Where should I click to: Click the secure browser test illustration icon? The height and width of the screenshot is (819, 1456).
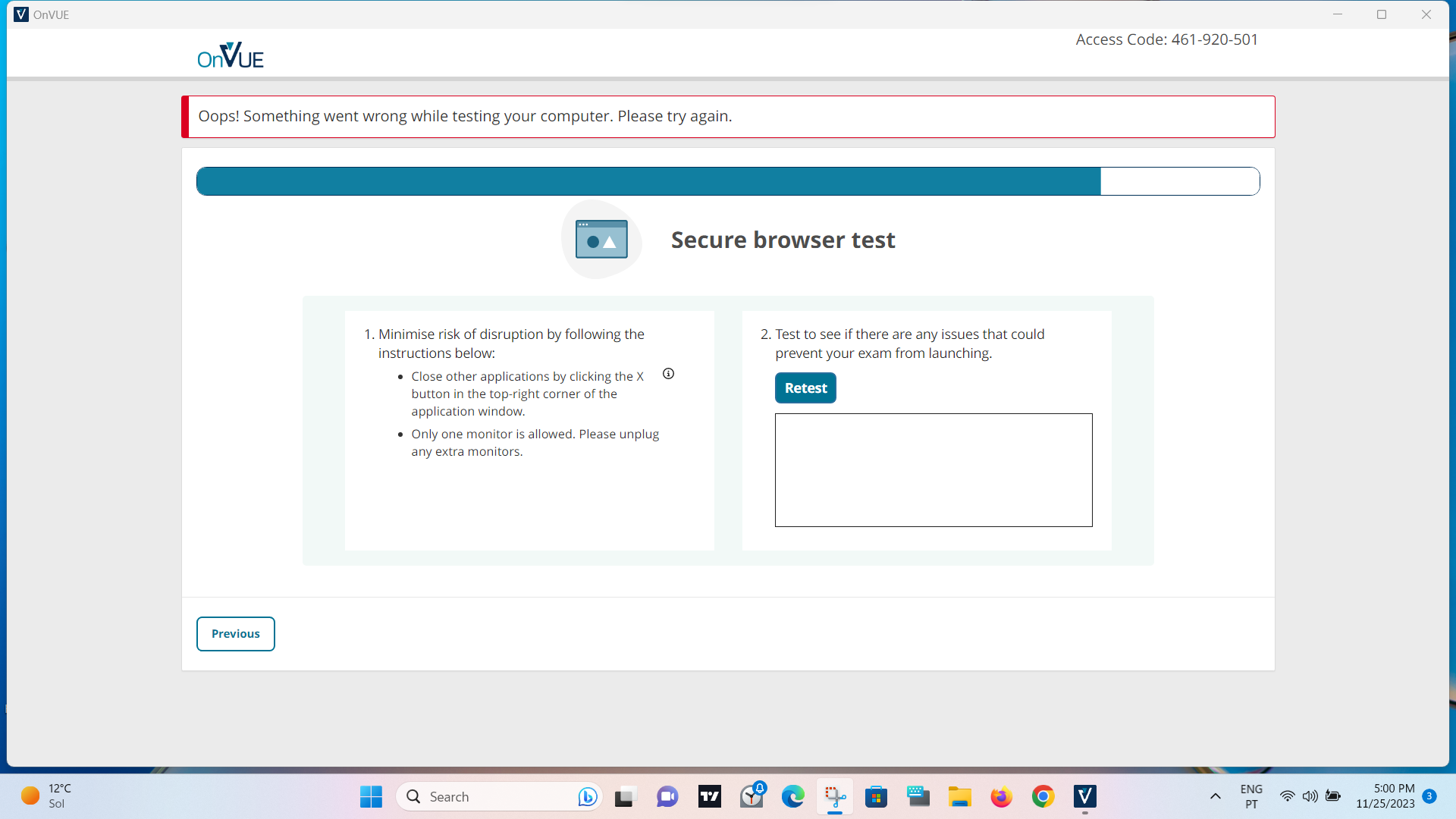pos(601,240)
